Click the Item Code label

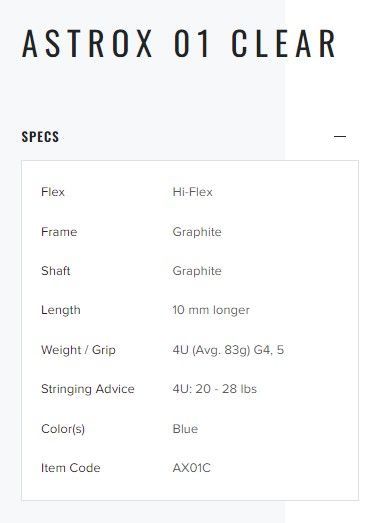point(71,468)
